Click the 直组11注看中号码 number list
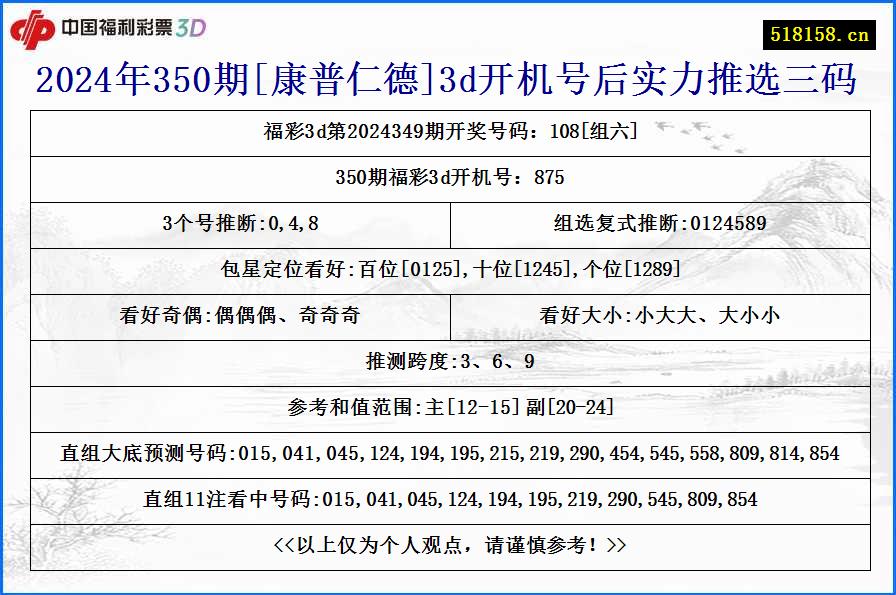This screenshot has height=595, width=896. (x=447, y=500)
